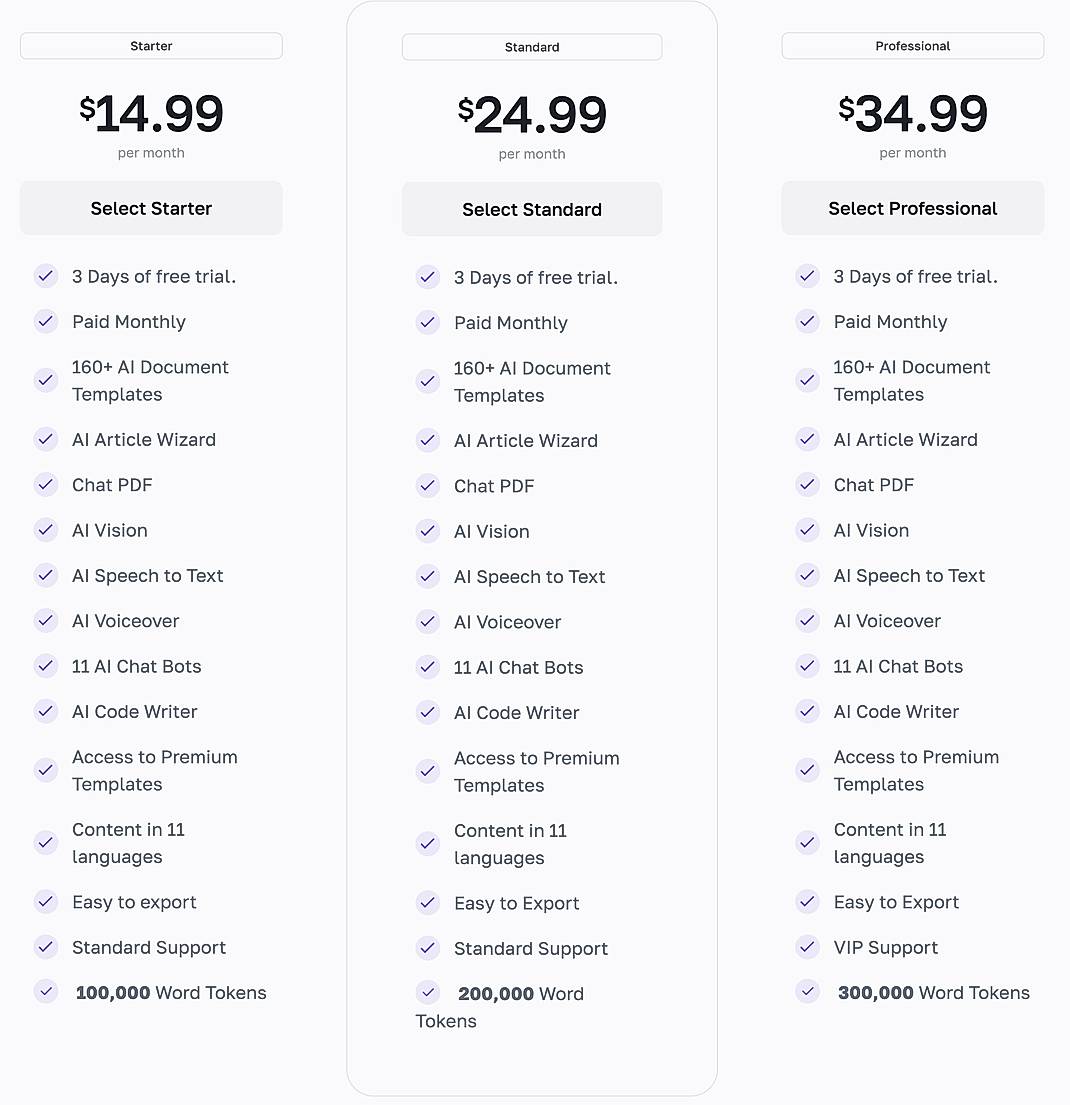Click the checkmark next to AI Code Writer under Standard

(x=428, y=713)
